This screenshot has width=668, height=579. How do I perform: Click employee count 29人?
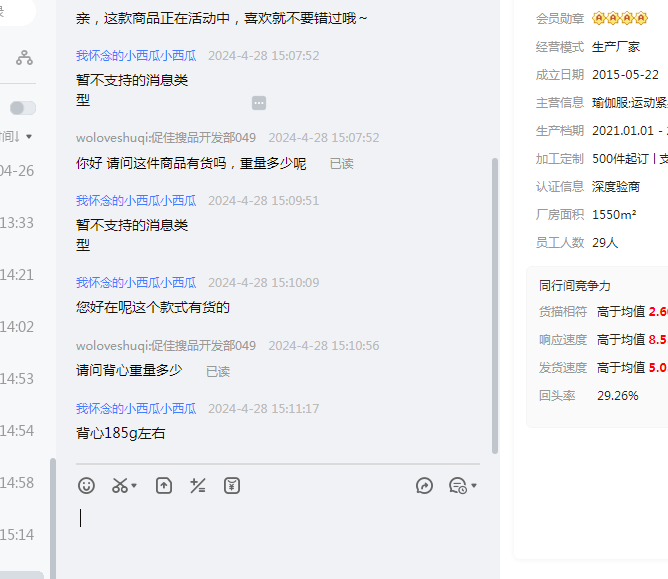(x=605, y=242)
